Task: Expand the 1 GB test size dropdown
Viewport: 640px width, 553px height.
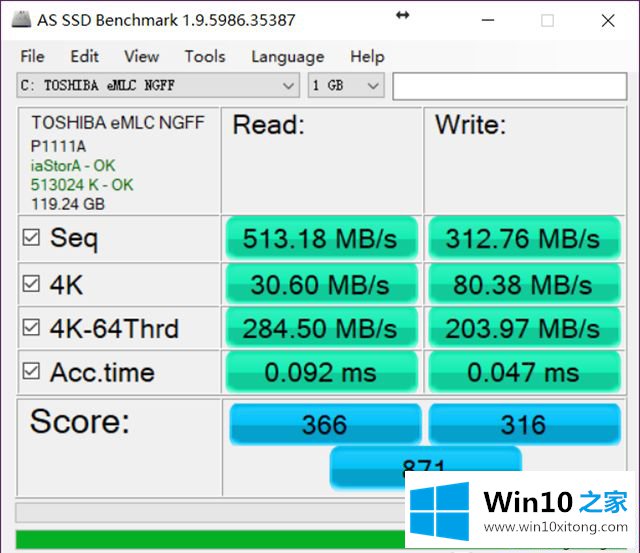Action: click(x=346, y=85)
